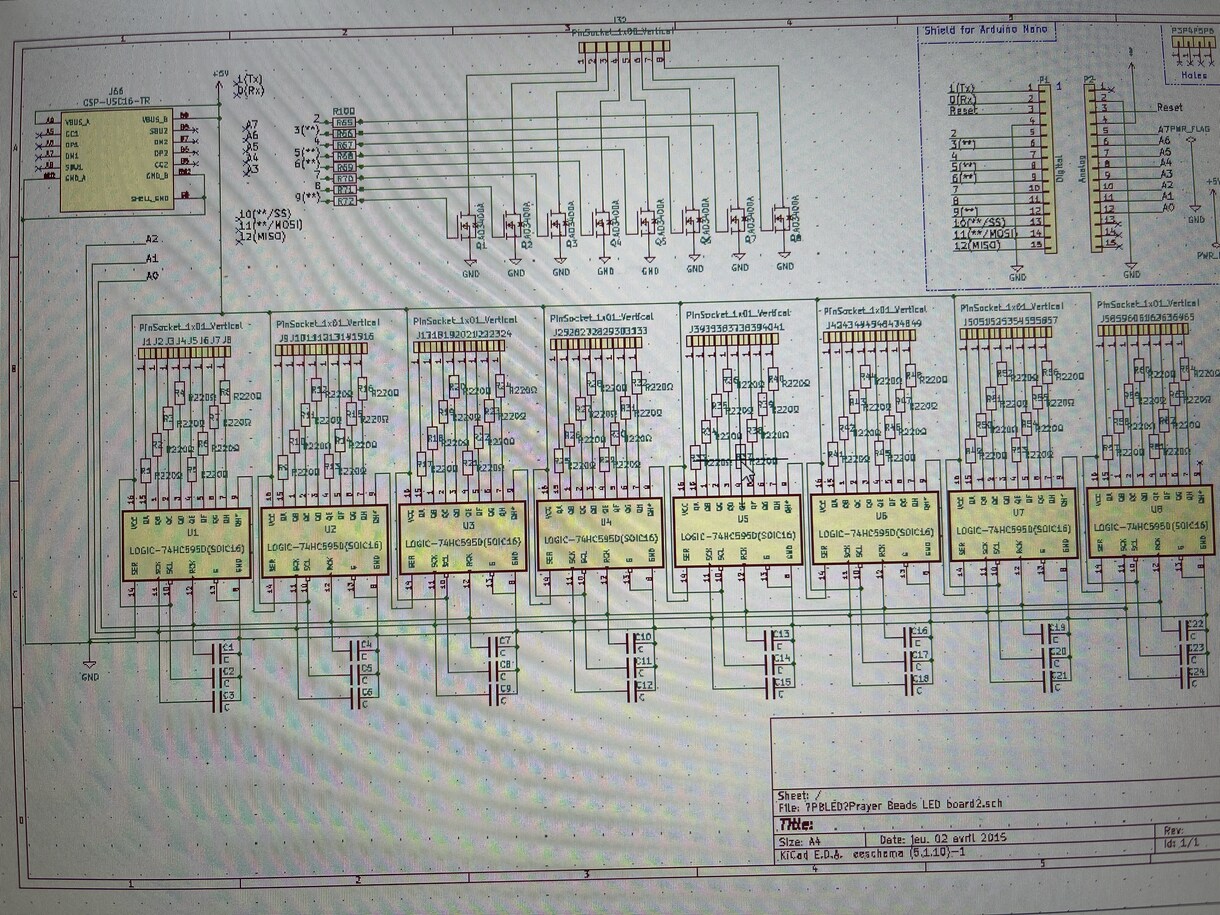Click the '12(MISO)' label beside the P1 header
Viewport: 1220px width, 915px height.
tap(975, 245)
